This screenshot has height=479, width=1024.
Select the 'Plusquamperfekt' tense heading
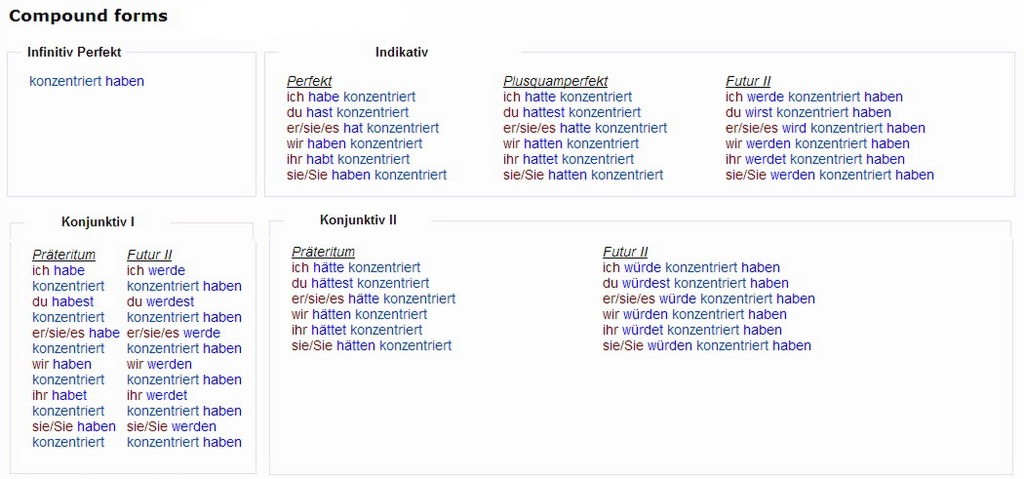click(555, 81)
